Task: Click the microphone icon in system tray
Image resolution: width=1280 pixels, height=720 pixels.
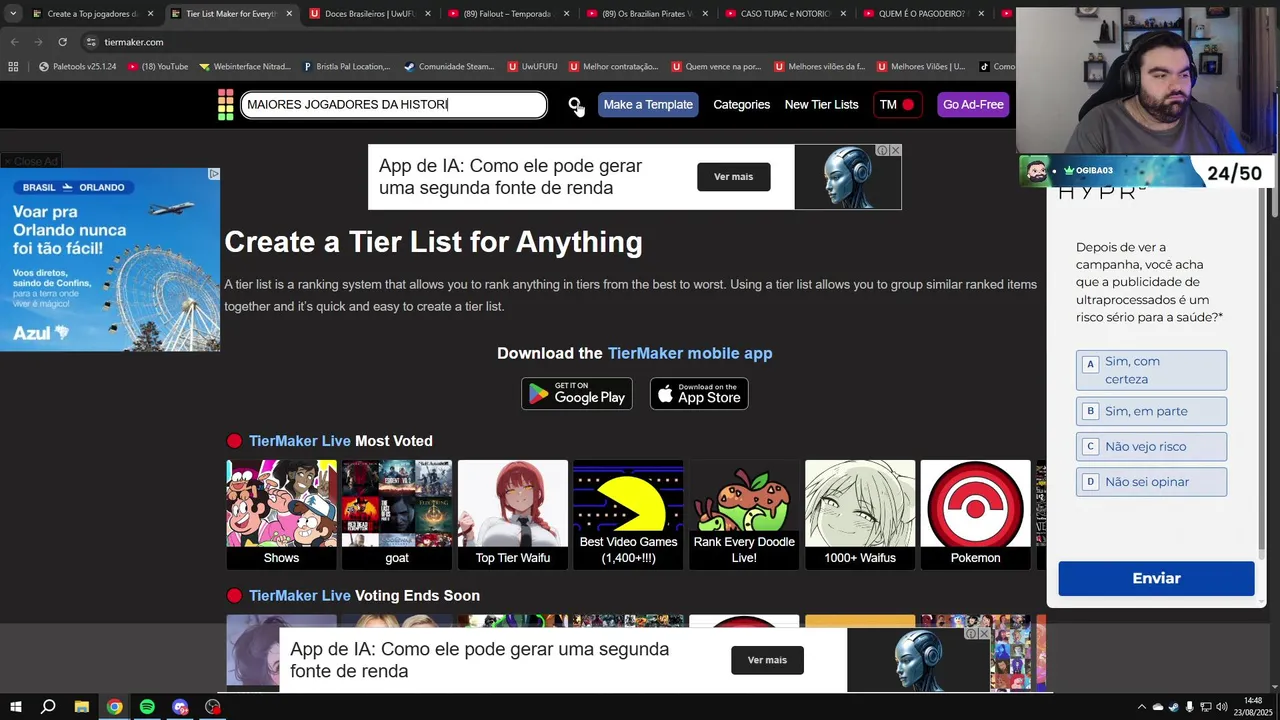Action: click(x=1189, y=707)
